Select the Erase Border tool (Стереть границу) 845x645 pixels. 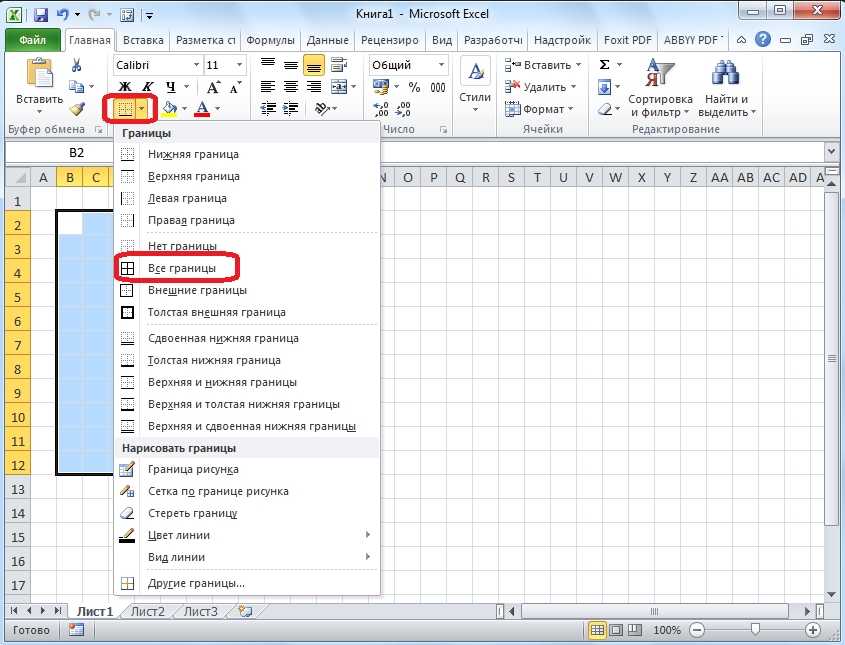[x=192, y=513]
